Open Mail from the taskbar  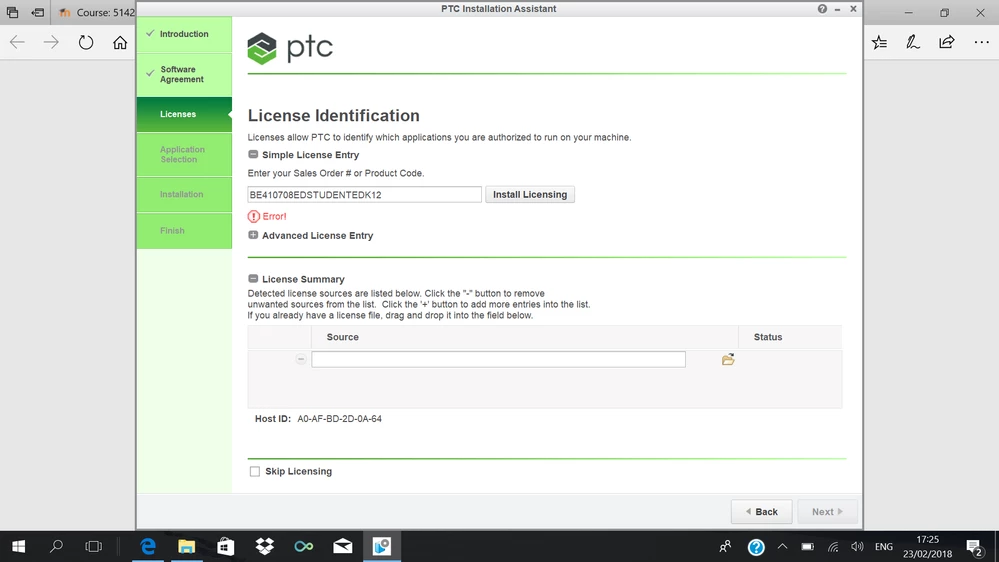tap(343, 546)
